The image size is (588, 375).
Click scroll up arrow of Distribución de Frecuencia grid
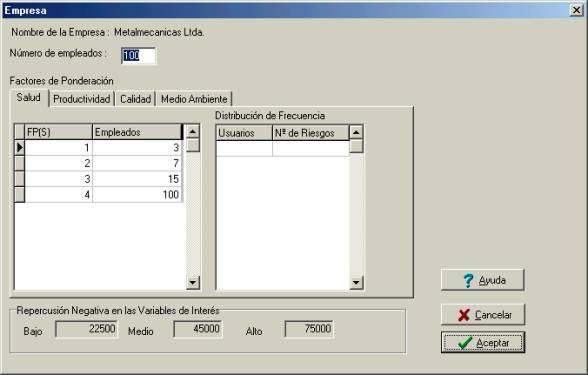tap(356, 132)
